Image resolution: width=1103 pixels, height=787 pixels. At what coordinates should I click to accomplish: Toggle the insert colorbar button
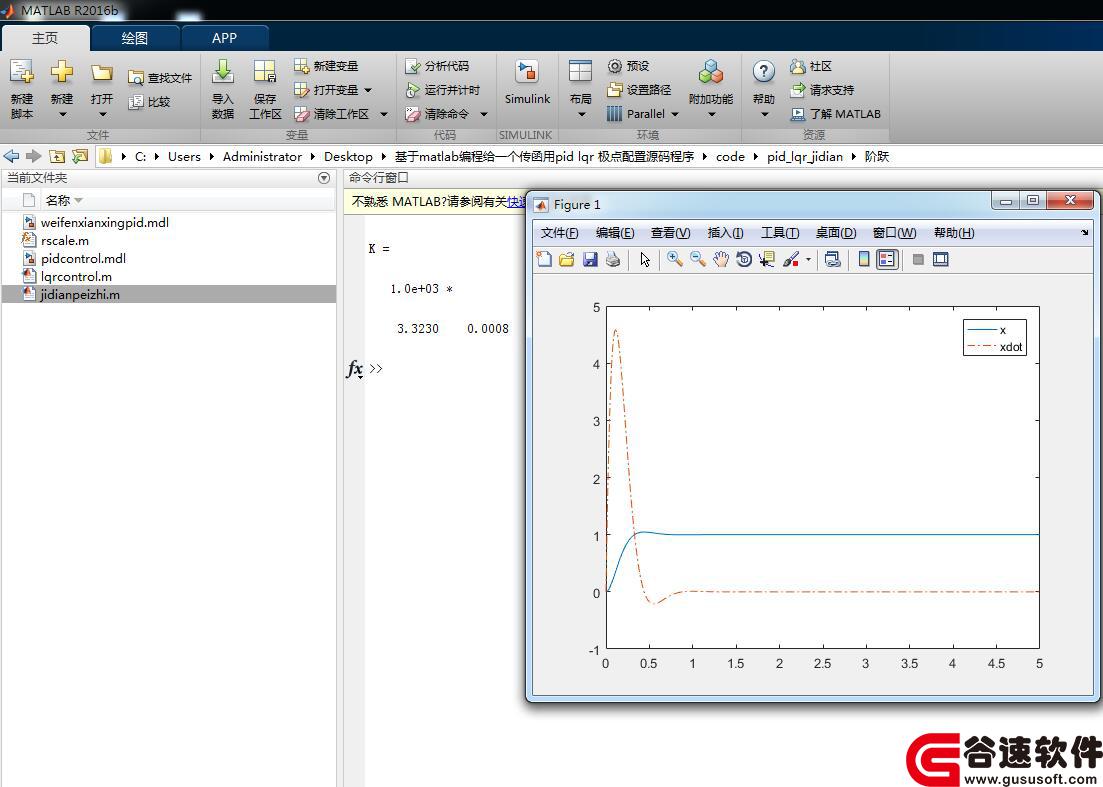[864, 260]
